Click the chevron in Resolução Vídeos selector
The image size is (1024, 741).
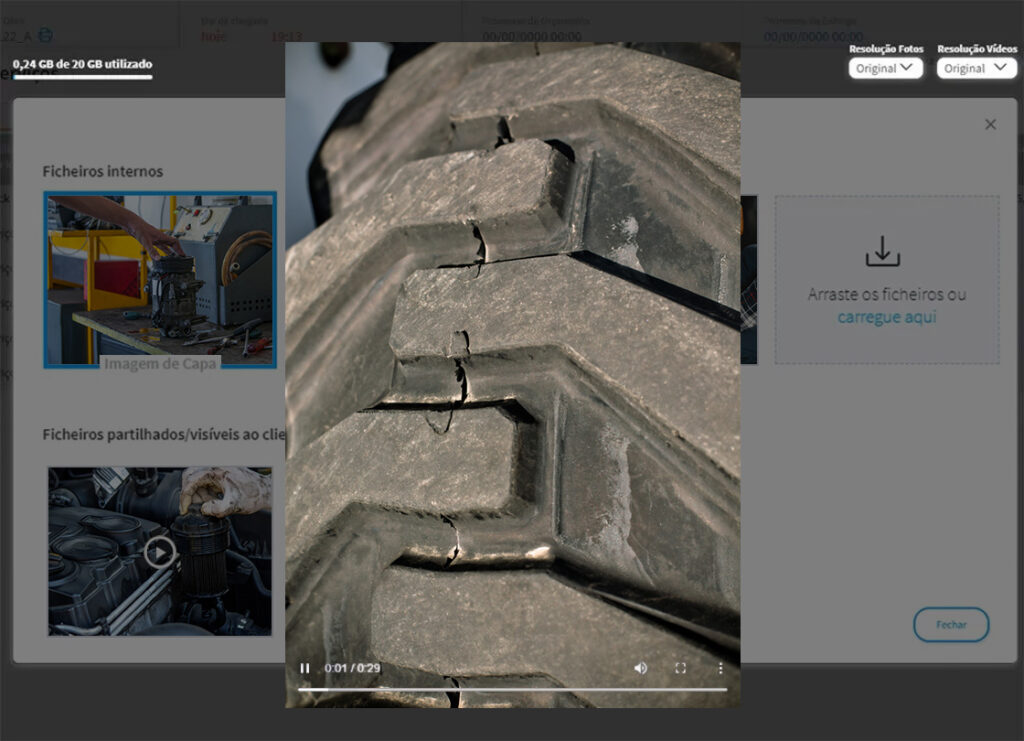[997, 68]
